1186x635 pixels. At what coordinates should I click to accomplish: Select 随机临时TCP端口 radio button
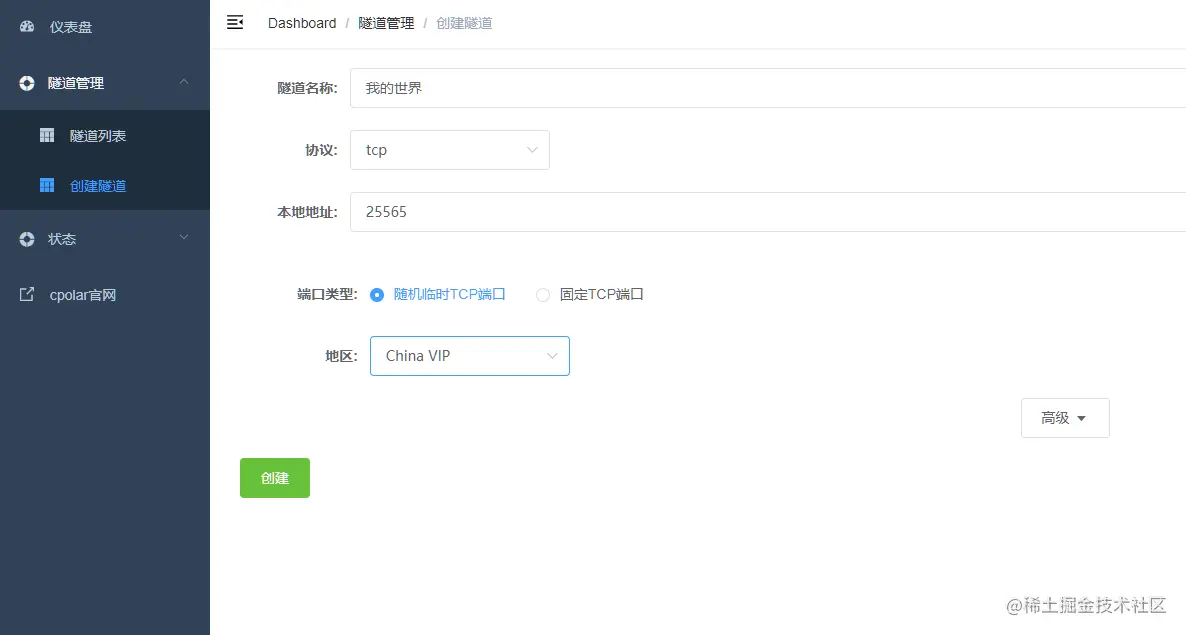click(377, 295)
